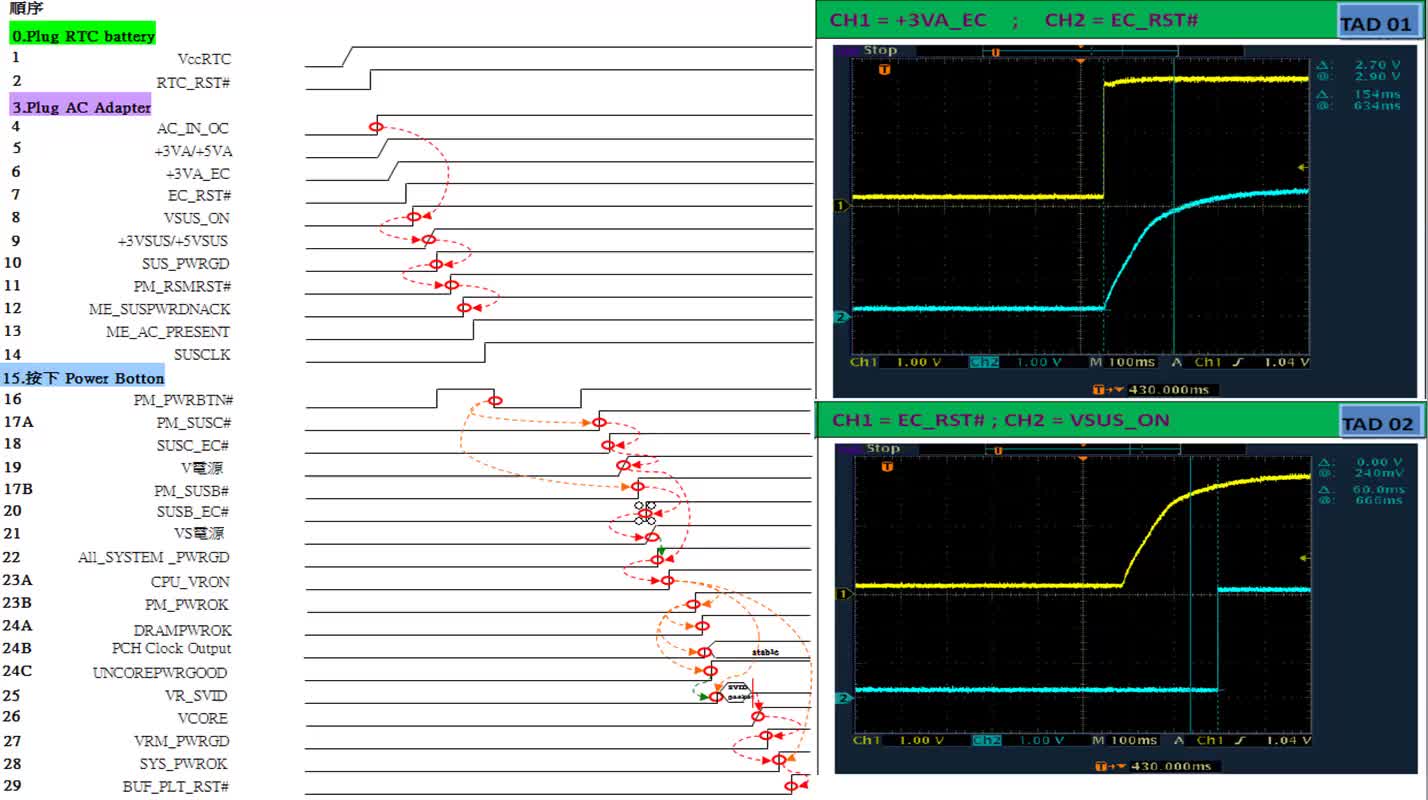Select the PCH Clock Output label
The width and height of the screenshot is (1428, 800).
pyautogui.click(x=171, y=648)
